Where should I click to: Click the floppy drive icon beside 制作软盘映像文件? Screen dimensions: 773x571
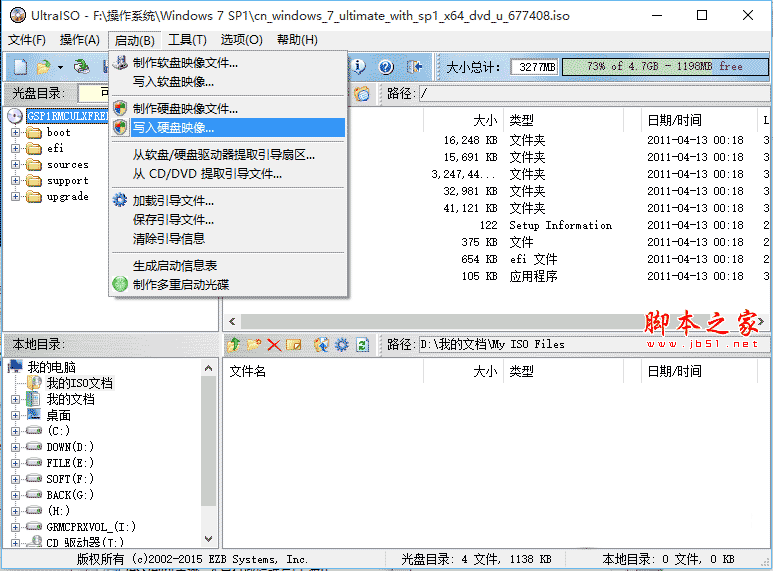click(x=120, y=62)
